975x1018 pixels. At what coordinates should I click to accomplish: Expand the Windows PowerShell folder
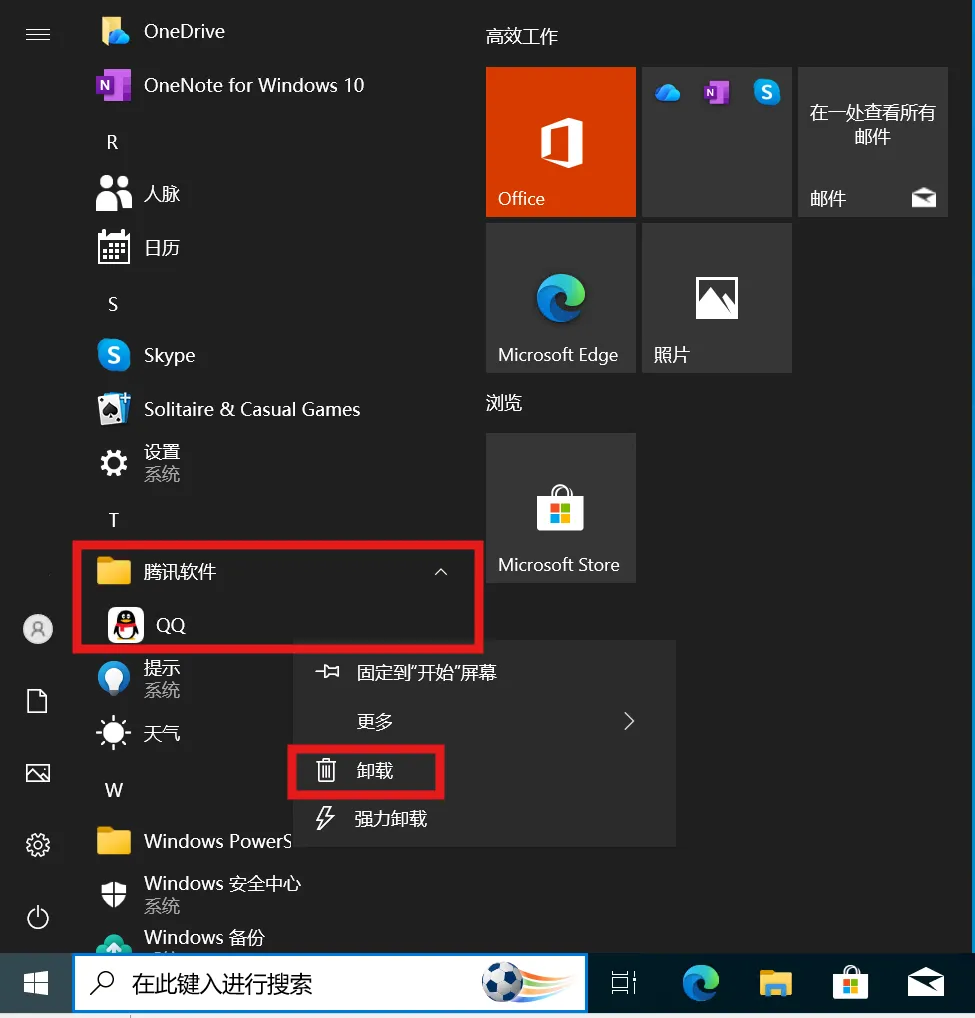coord(193,841)
